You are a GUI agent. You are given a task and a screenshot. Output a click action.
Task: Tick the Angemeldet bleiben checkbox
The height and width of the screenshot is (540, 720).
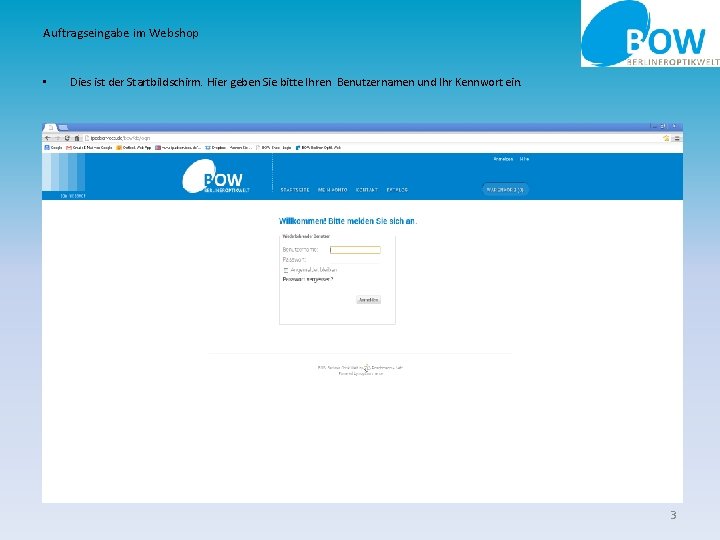point(286,270)
